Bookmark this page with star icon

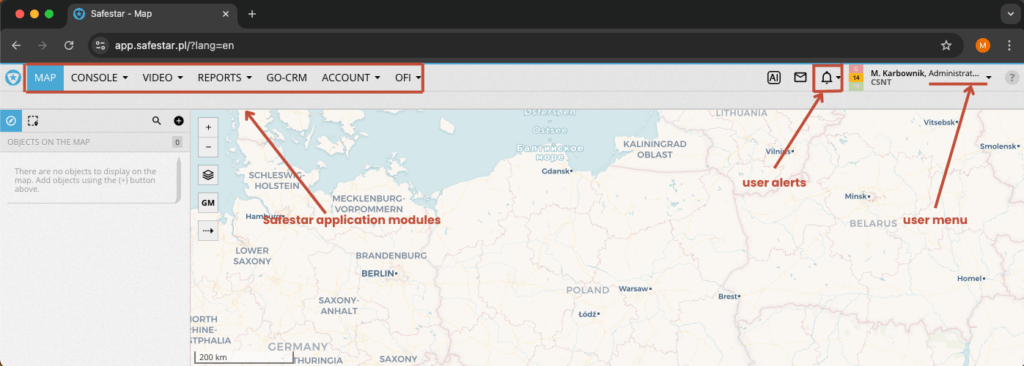tap(946, 45)
